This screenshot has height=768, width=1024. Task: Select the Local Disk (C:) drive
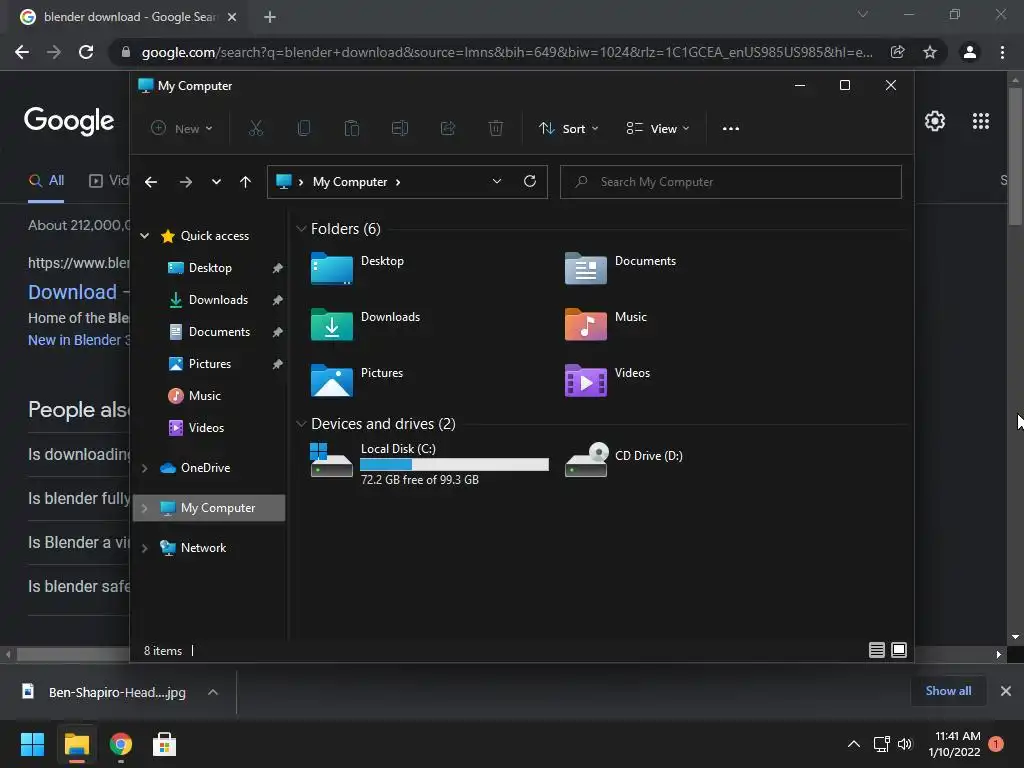pyautogui.click(x=430, y=463)
